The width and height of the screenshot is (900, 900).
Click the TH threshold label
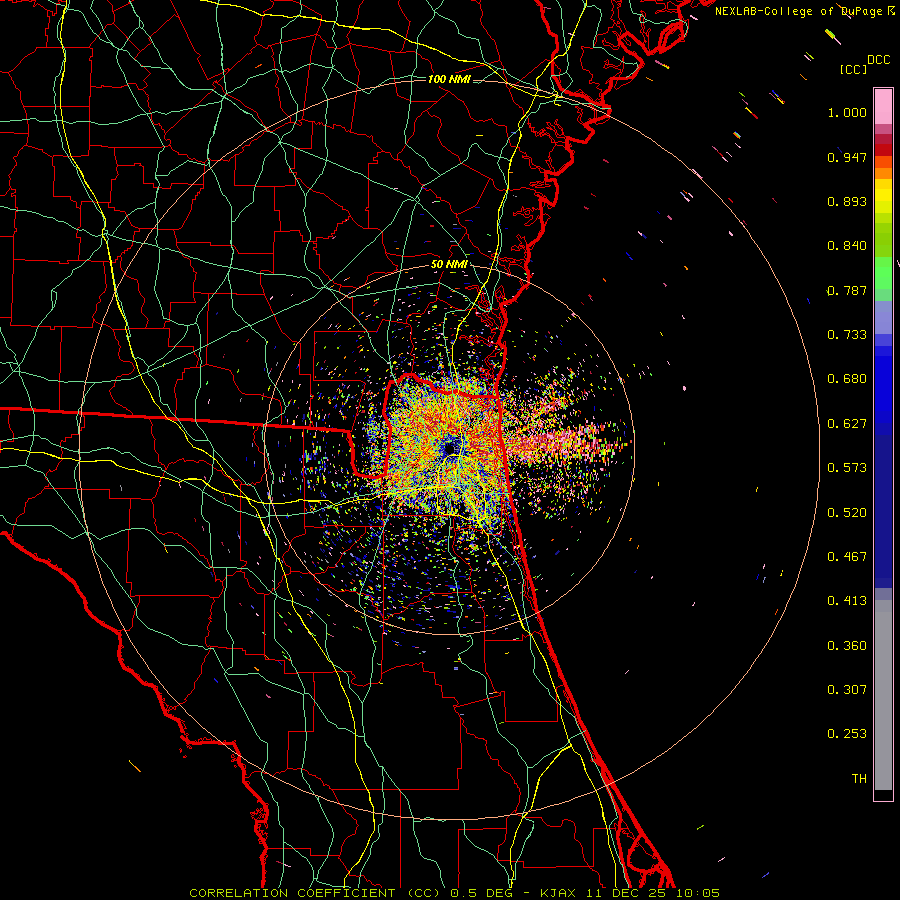click(x=859, y=779)
